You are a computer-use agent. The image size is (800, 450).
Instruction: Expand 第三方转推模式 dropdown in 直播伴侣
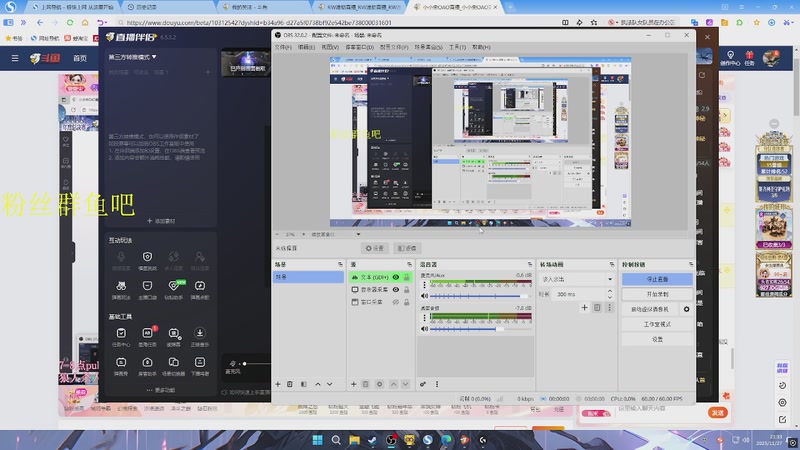(x=132, y=57)
